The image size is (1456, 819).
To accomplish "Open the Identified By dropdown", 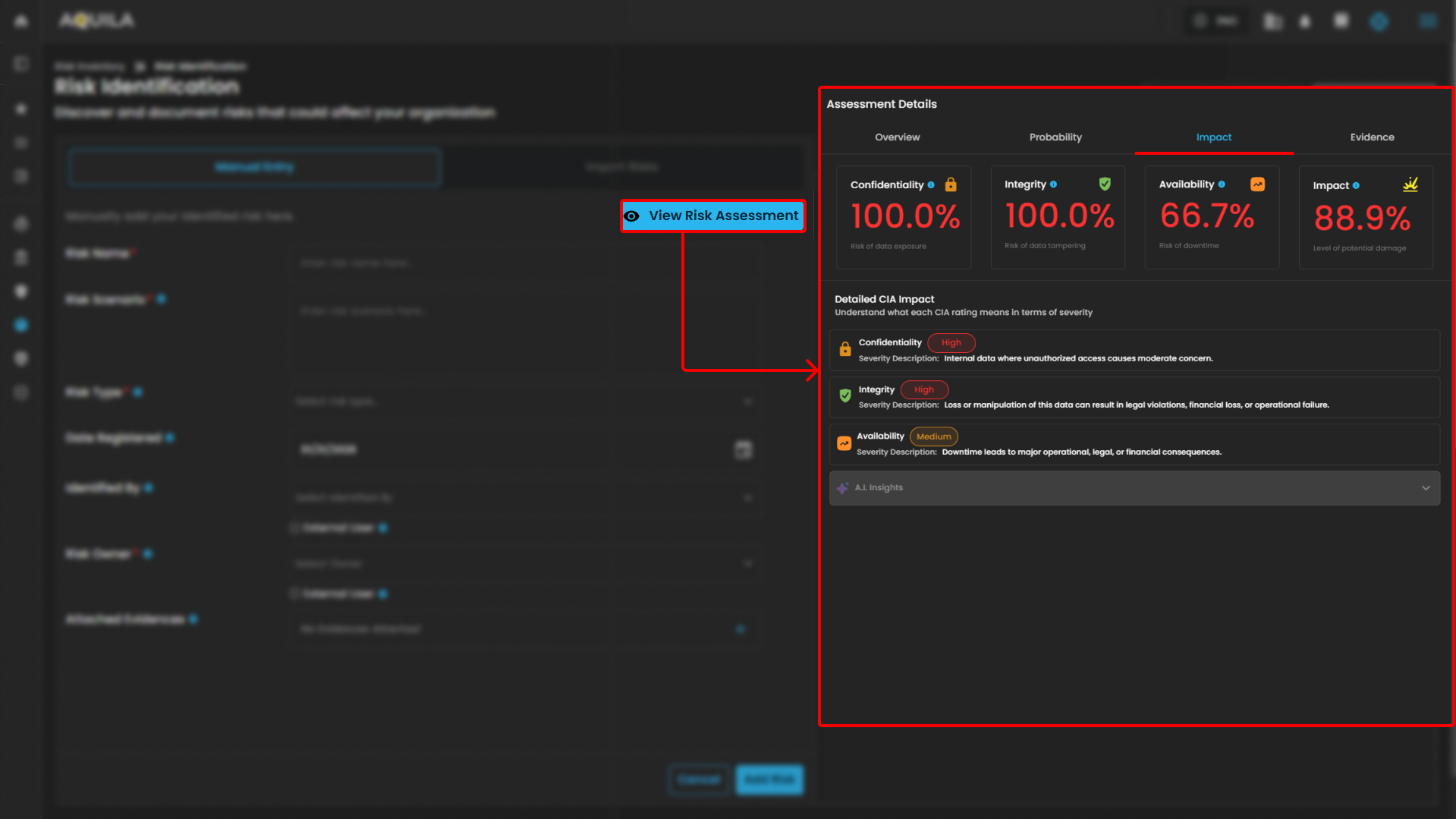I will pos(524,498).
